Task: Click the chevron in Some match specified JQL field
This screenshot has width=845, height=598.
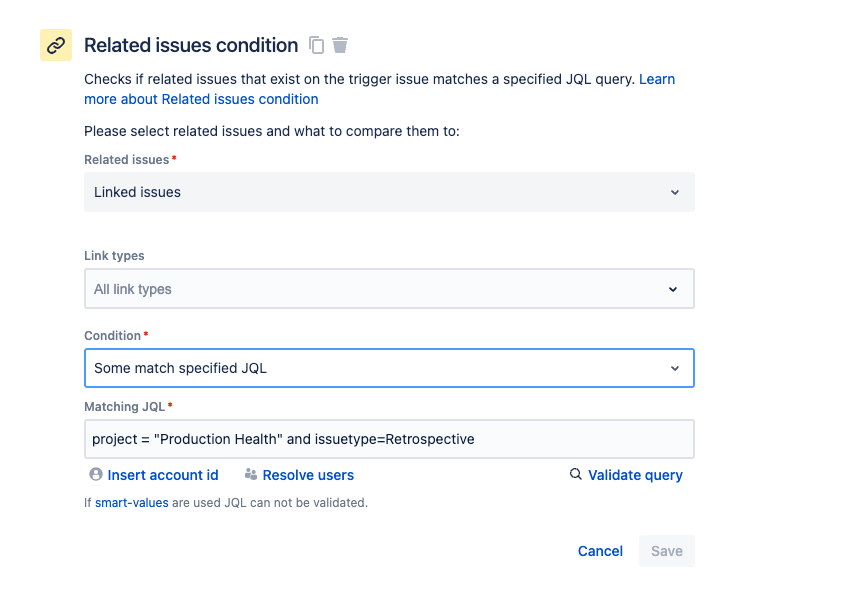Action: (674, 368)
